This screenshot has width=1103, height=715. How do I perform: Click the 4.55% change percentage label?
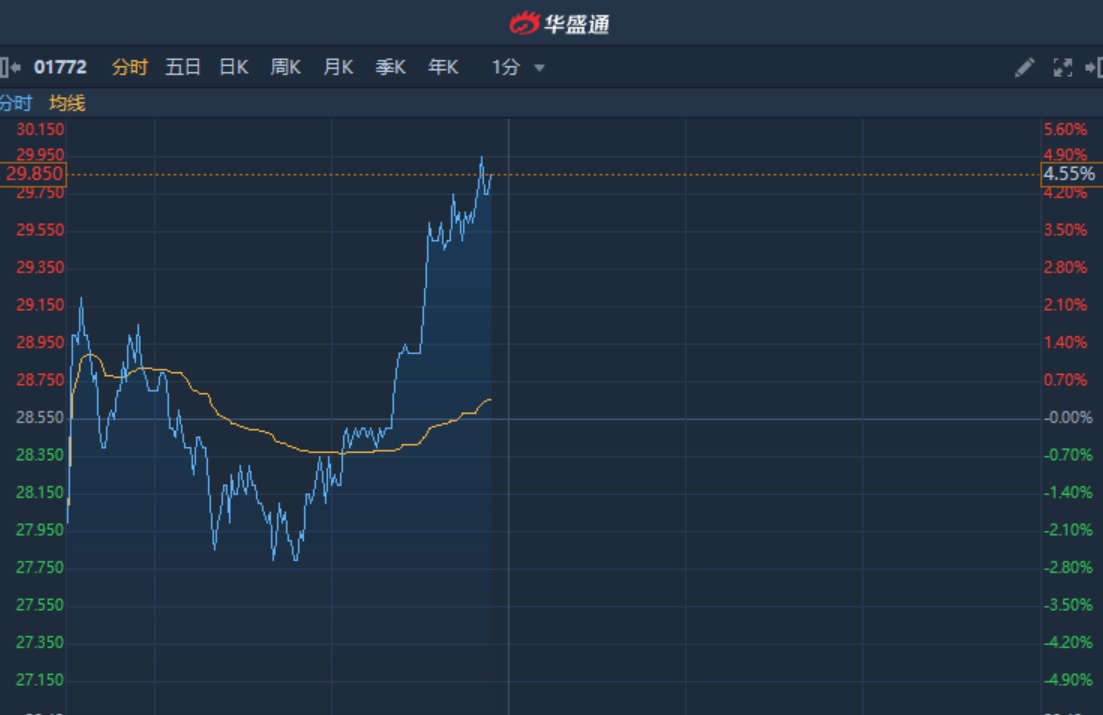[x=1069, y=174]
